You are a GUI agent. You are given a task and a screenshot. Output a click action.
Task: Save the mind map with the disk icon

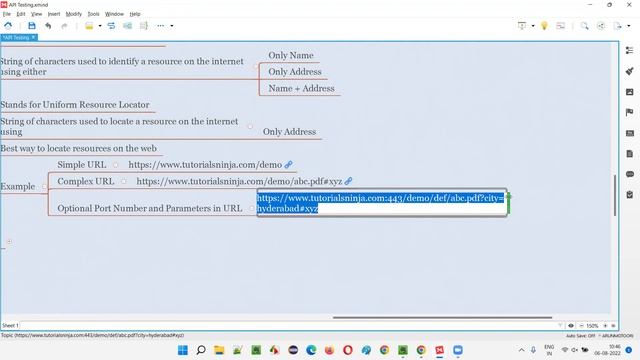tap(31, 26)
